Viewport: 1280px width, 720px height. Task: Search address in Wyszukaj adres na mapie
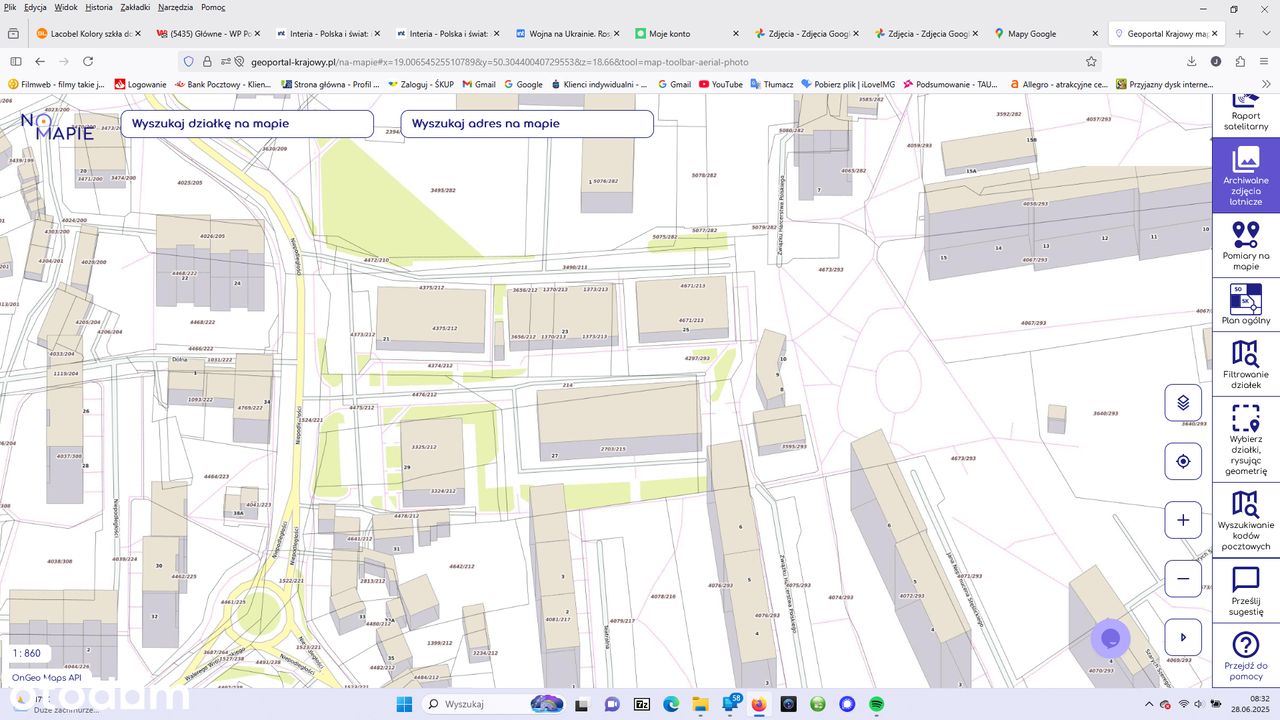pos(527,124)
